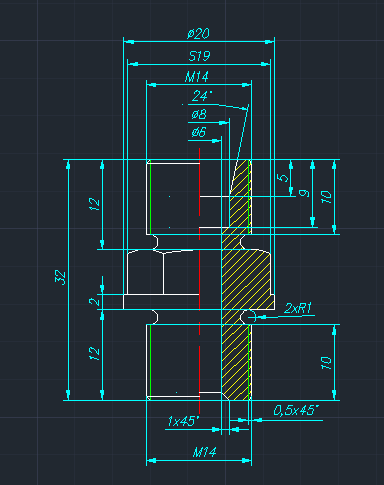Click the 32 overall length dimension
Viewport: 384px width, 485px height.
tap(60, 277)
